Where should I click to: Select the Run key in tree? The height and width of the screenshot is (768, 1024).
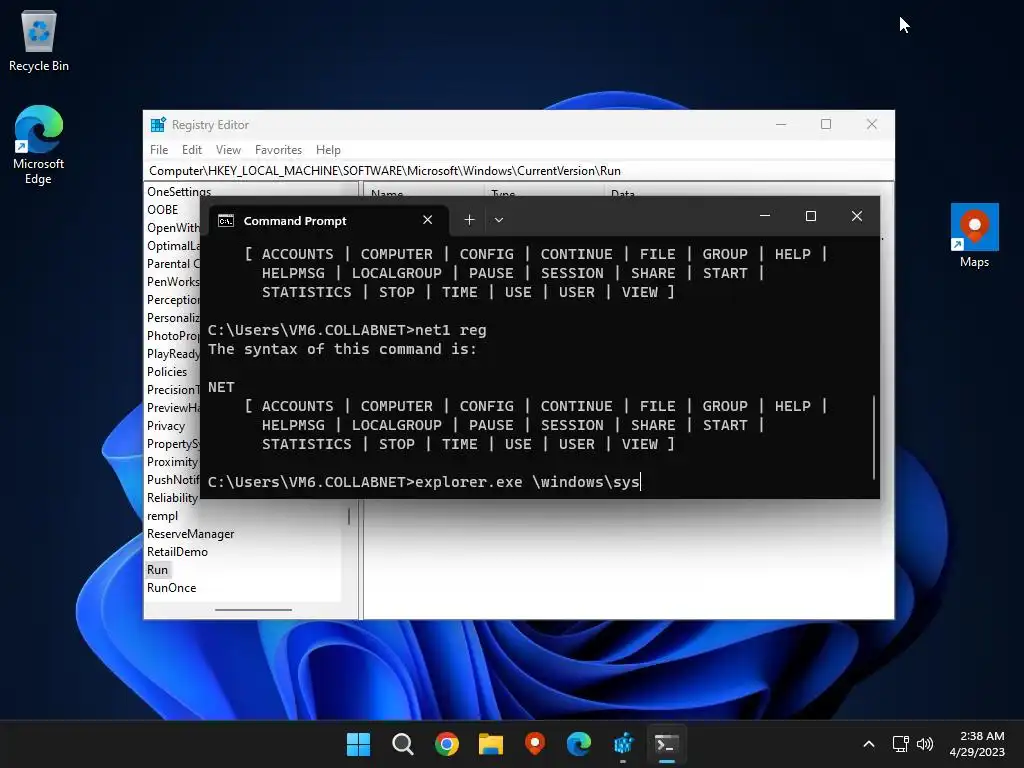tap(157, 569)
